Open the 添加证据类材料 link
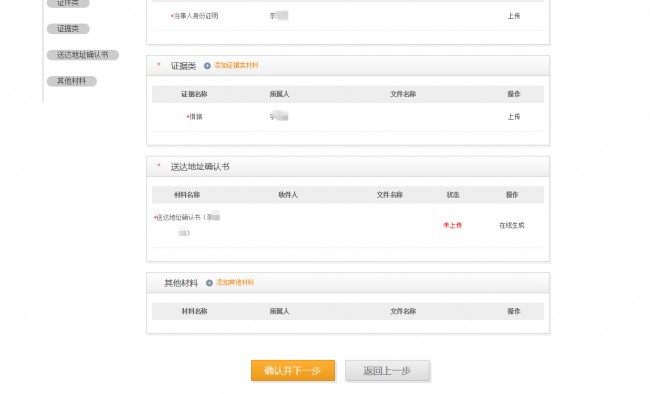The width and height of the screenshot is (650, 394). [236, 66]
